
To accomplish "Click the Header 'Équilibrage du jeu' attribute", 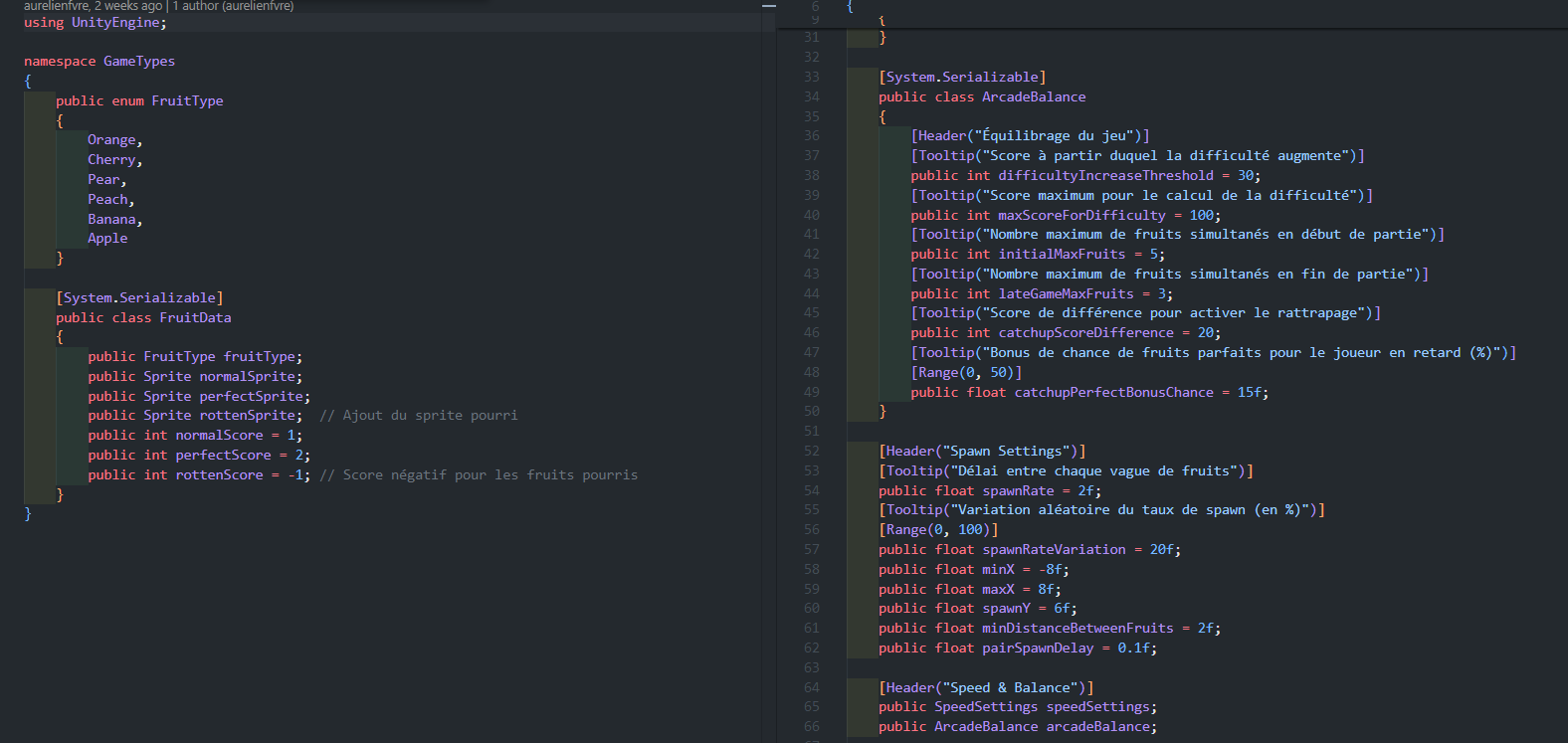I will tap(1030, 136).
